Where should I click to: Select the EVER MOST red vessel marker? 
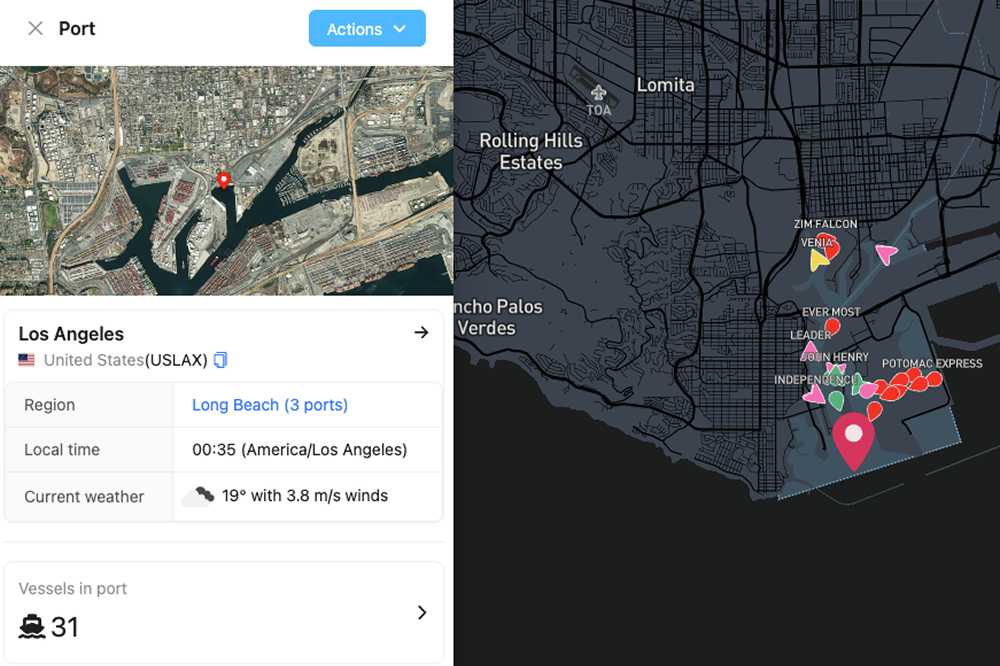click(x=832, y=326)
